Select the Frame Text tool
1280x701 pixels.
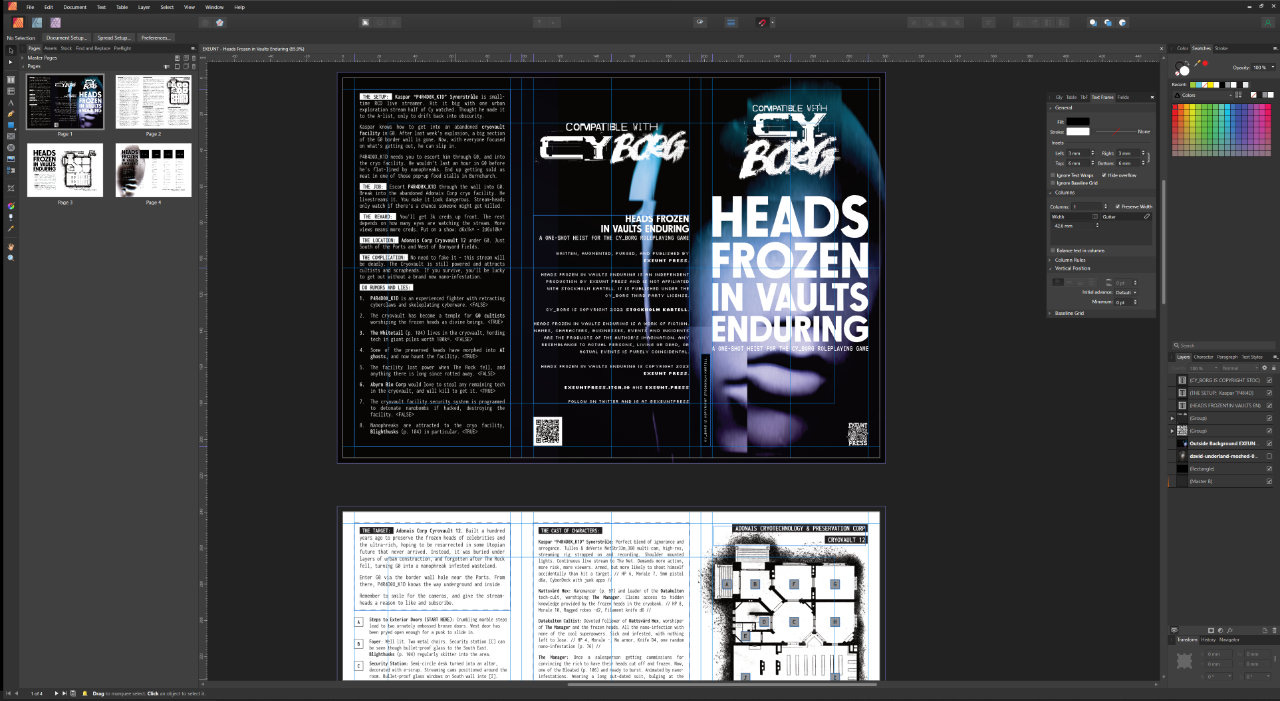[x=11, y=79]
